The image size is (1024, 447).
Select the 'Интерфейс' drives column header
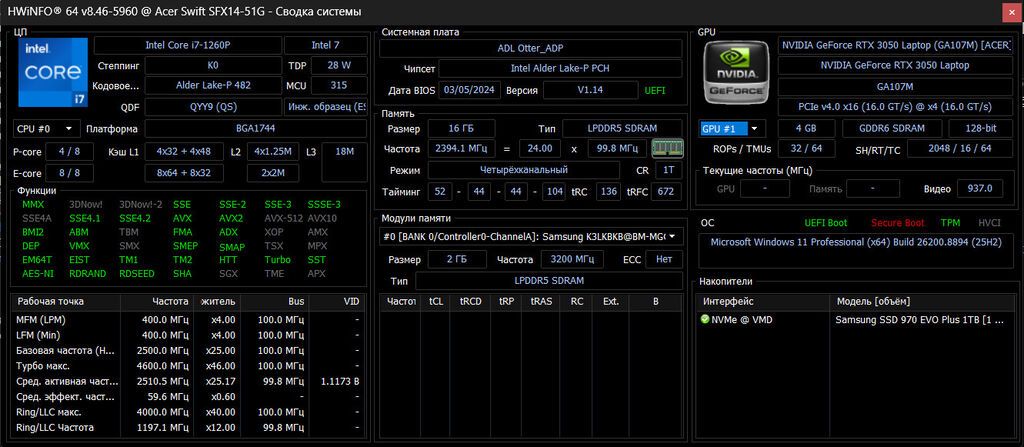click(765, 301)
